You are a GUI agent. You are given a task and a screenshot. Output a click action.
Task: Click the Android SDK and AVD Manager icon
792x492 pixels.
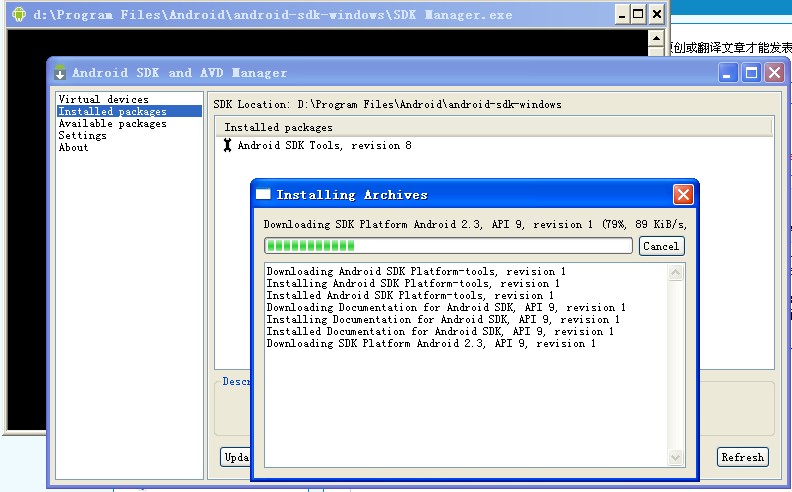pyautogui.click(x=60, y=73)
